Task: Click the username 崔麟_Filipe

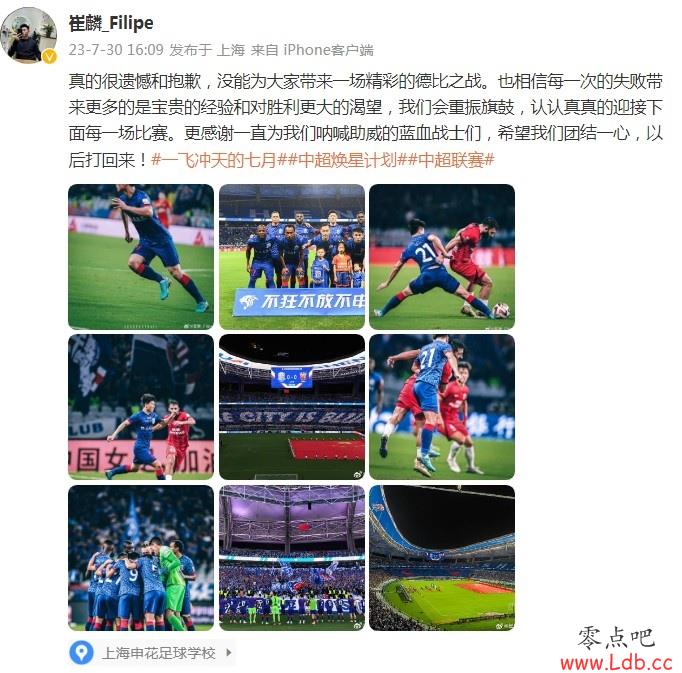Action: (x=111, y=23)
